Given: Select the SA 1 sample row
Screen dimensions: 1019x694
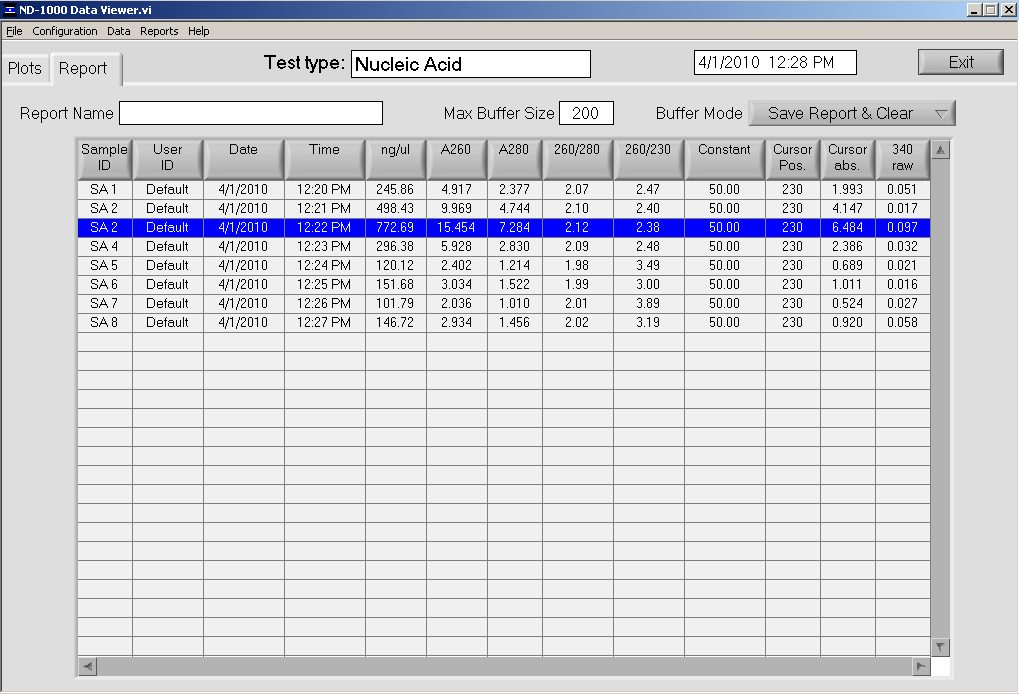Looking at the screenshot, I should [504, 190].
